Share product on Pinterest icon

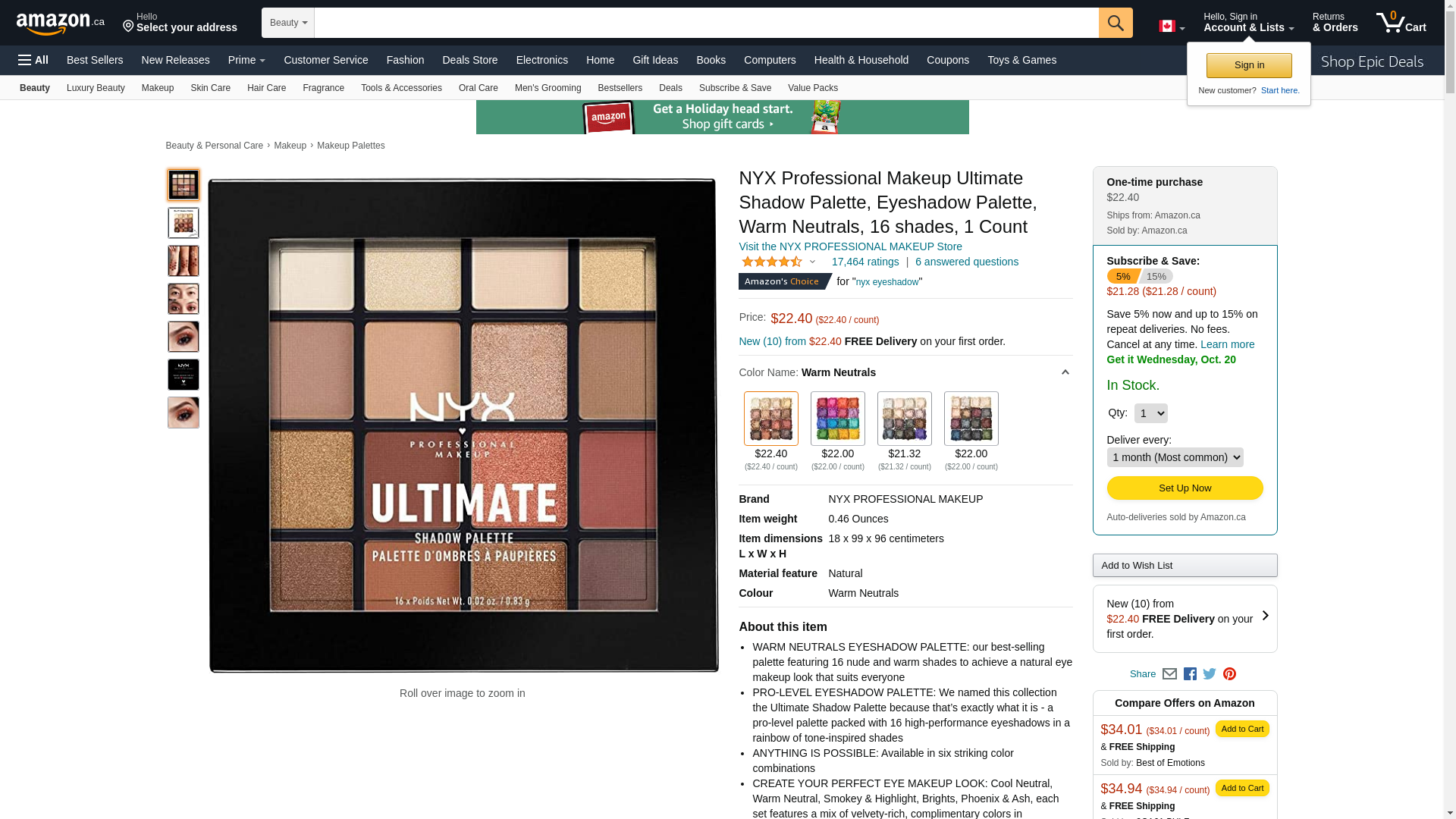tap(1229, 673)
